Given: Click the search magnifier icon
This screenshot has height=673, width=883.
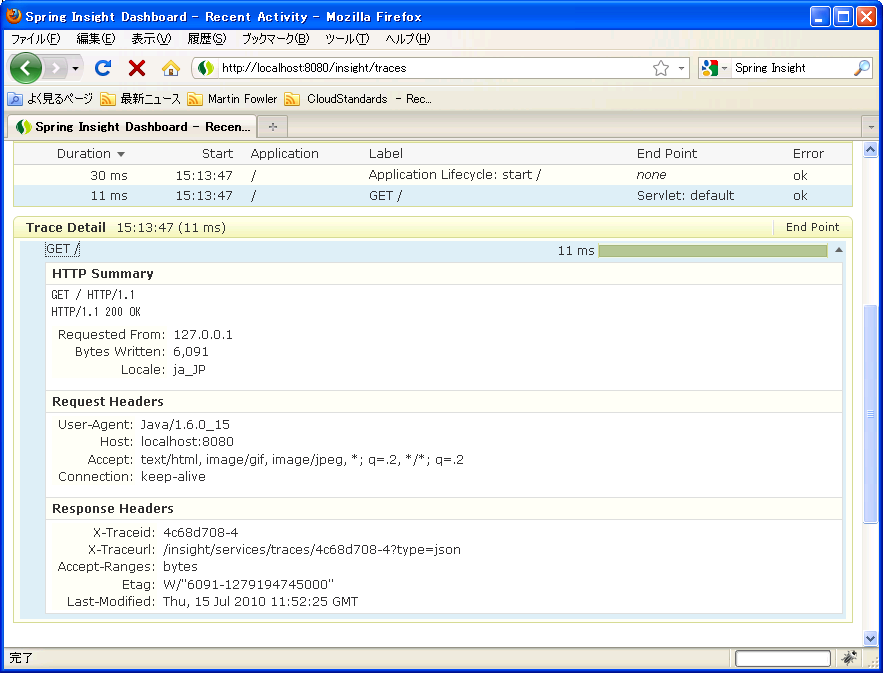Looking at the screenshot, I should tap(862, 68).
